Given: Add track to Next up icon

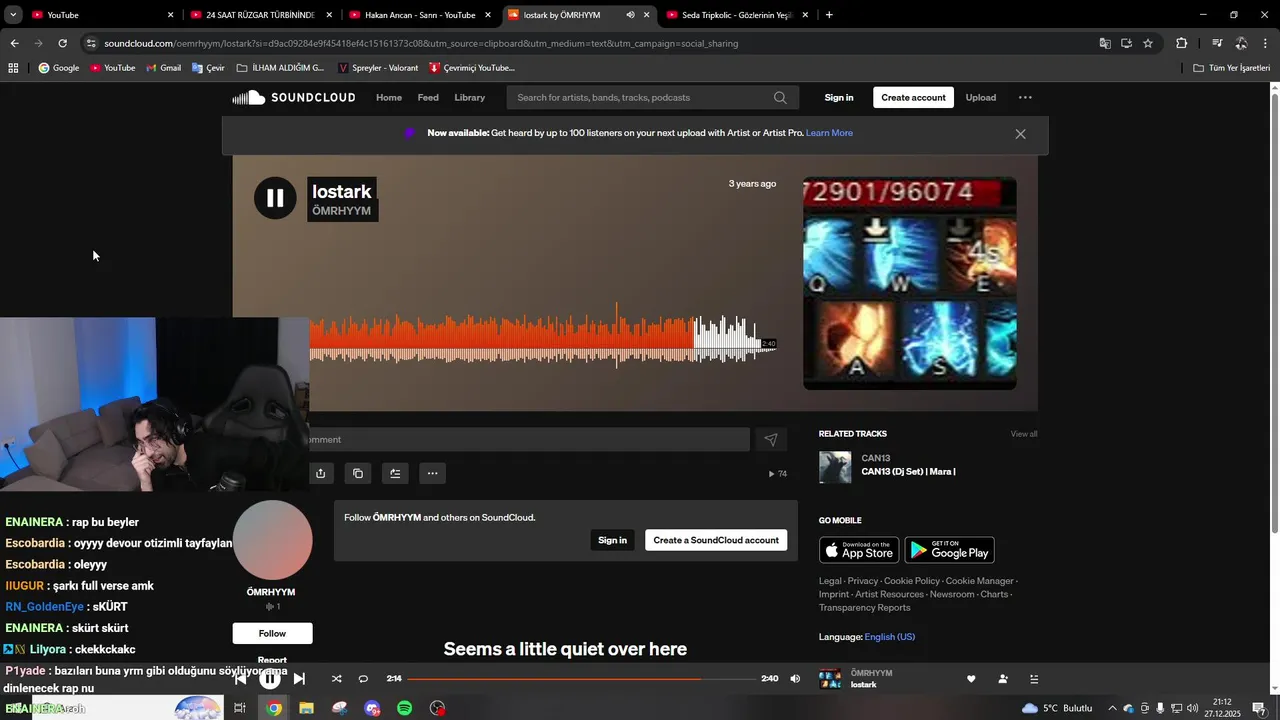Looking at the screenshot, I should click(395, 473).
